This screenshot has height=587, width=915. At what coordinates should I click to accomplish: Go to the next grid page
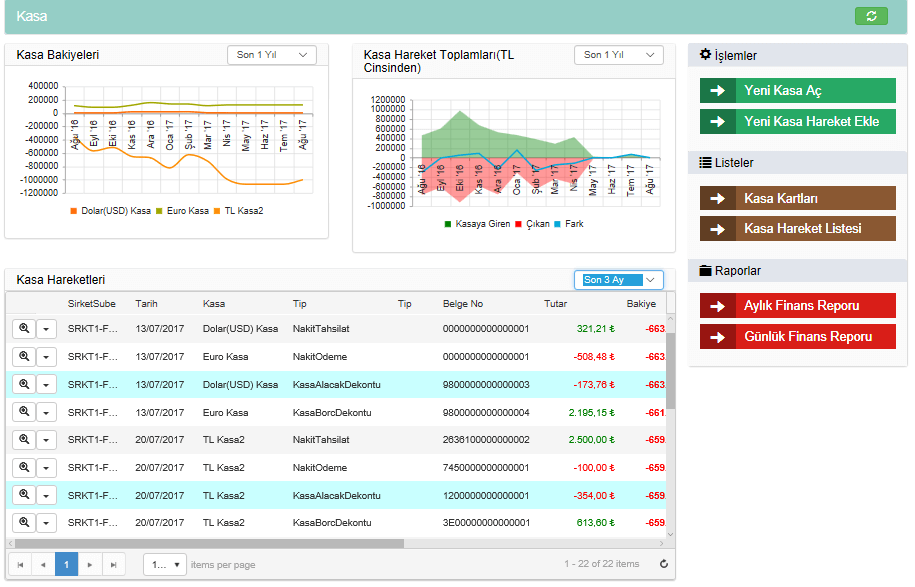point(90,564)
